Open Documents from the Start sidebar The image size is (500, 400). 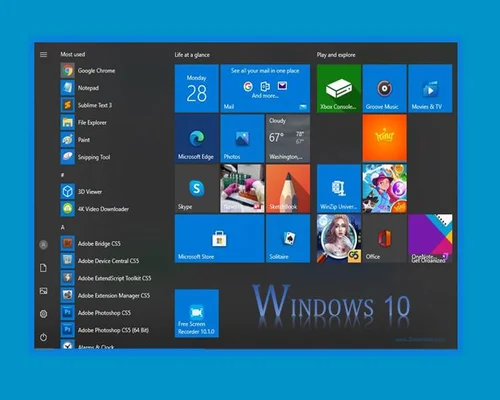tap(43, 268)
